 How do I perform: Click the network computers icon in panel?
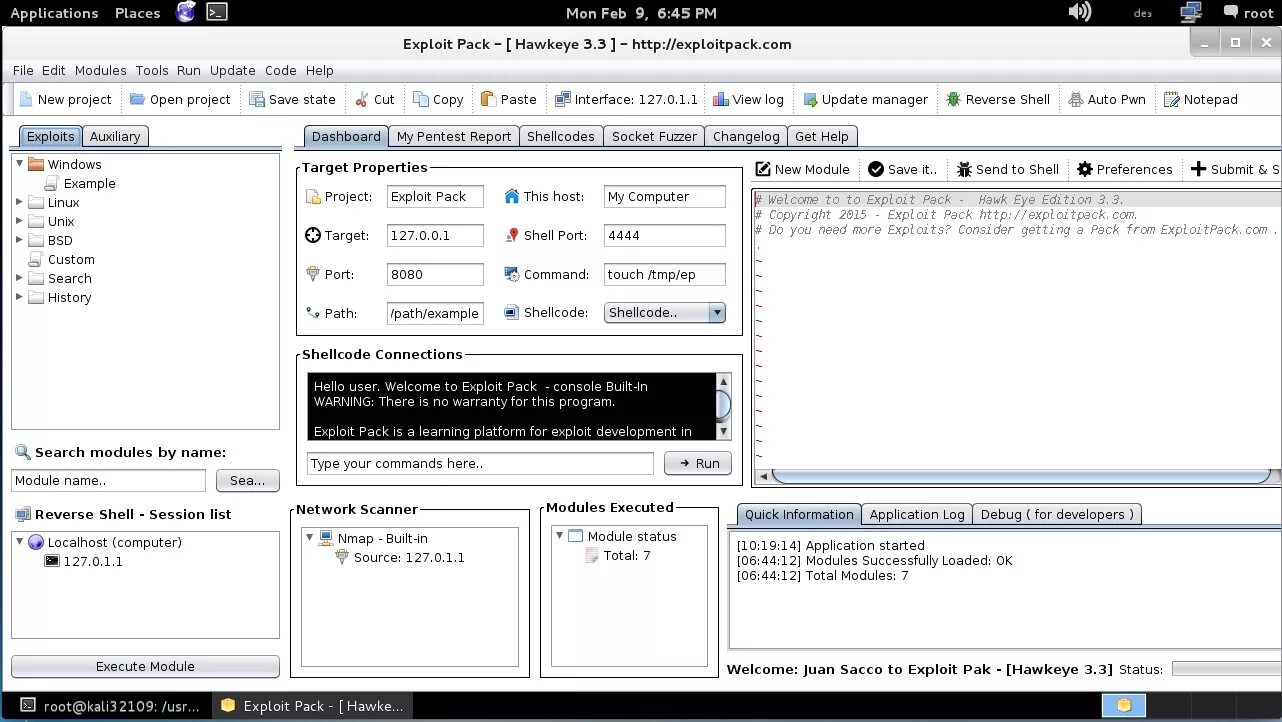1190,12
